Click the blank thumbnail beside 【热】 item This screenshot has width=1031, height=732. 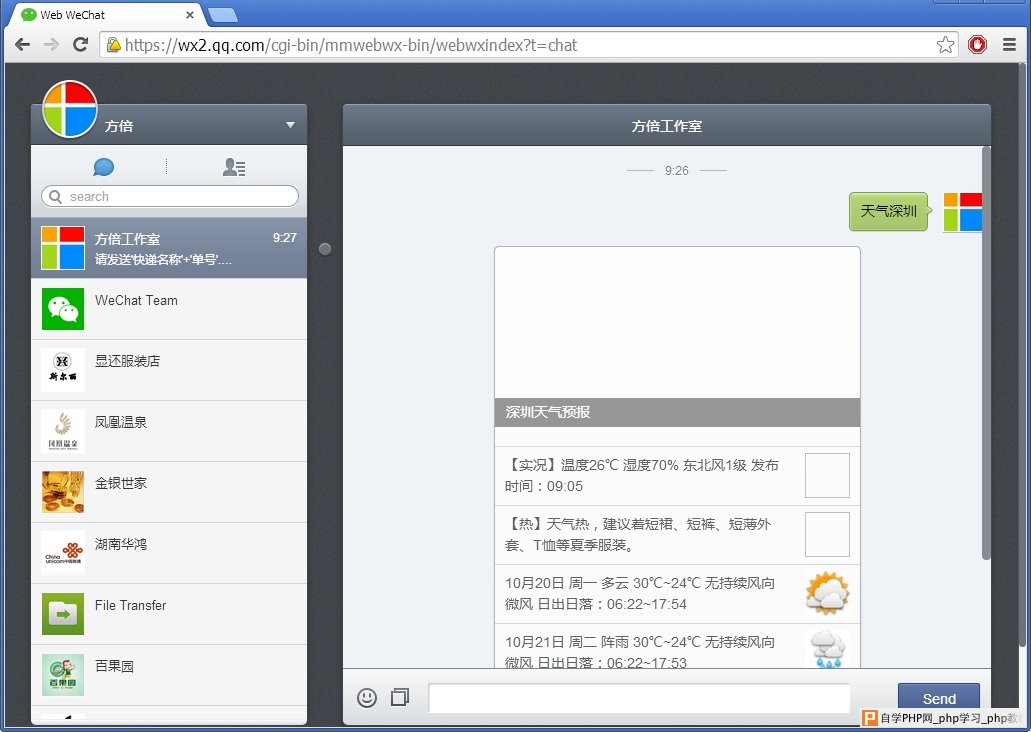827,535
